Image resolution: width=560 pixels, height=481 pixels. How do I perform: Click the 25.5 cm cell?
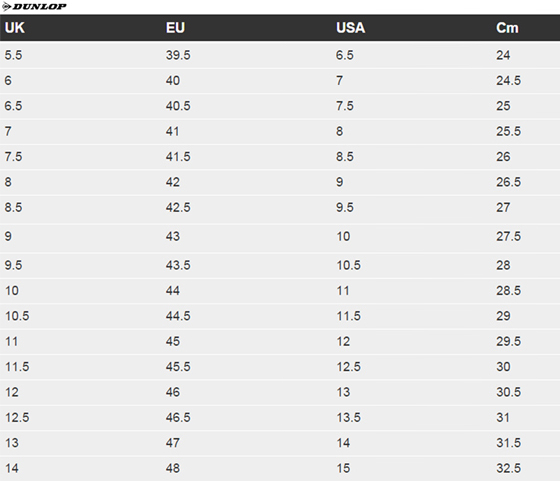(x=508, y=131)
